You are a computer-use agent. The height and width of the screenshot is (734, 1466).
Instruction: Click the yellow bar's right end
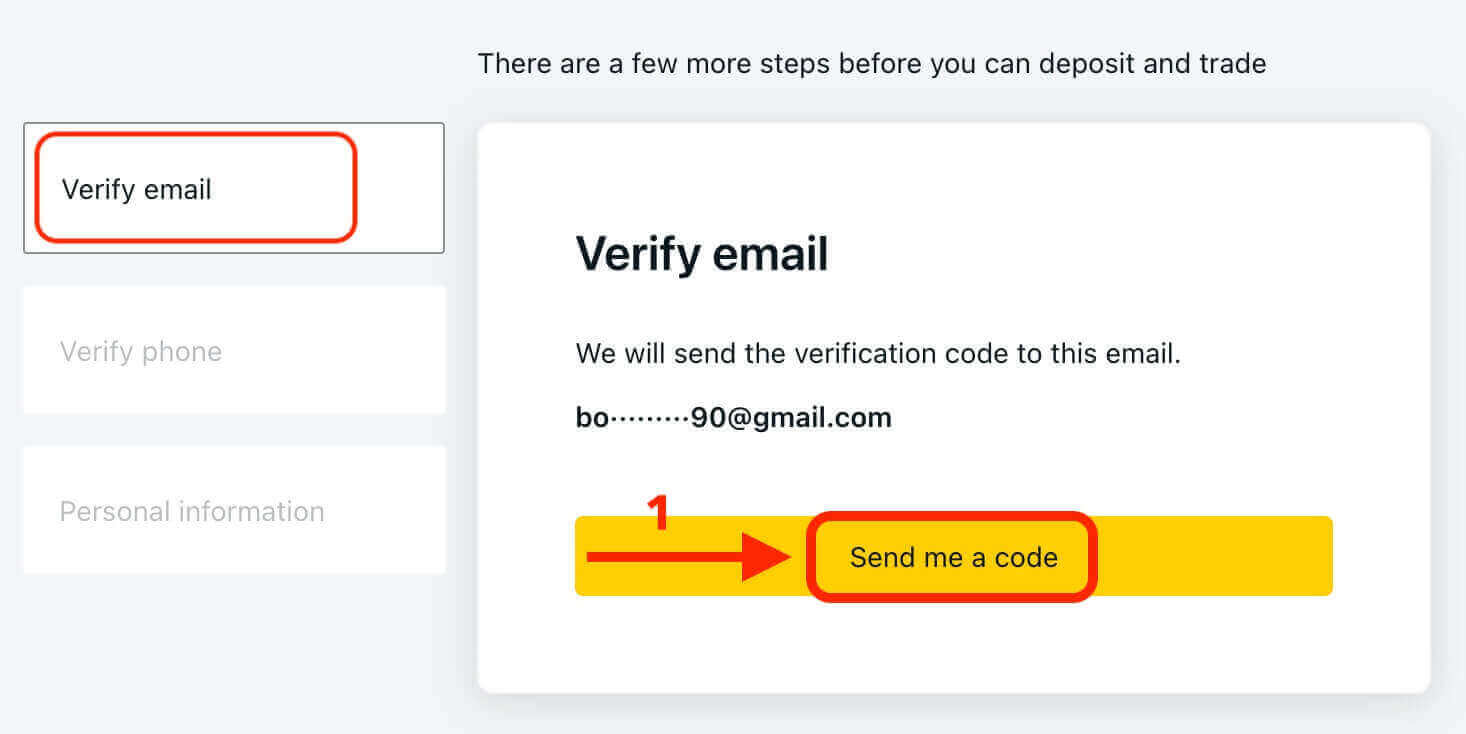1300,556
